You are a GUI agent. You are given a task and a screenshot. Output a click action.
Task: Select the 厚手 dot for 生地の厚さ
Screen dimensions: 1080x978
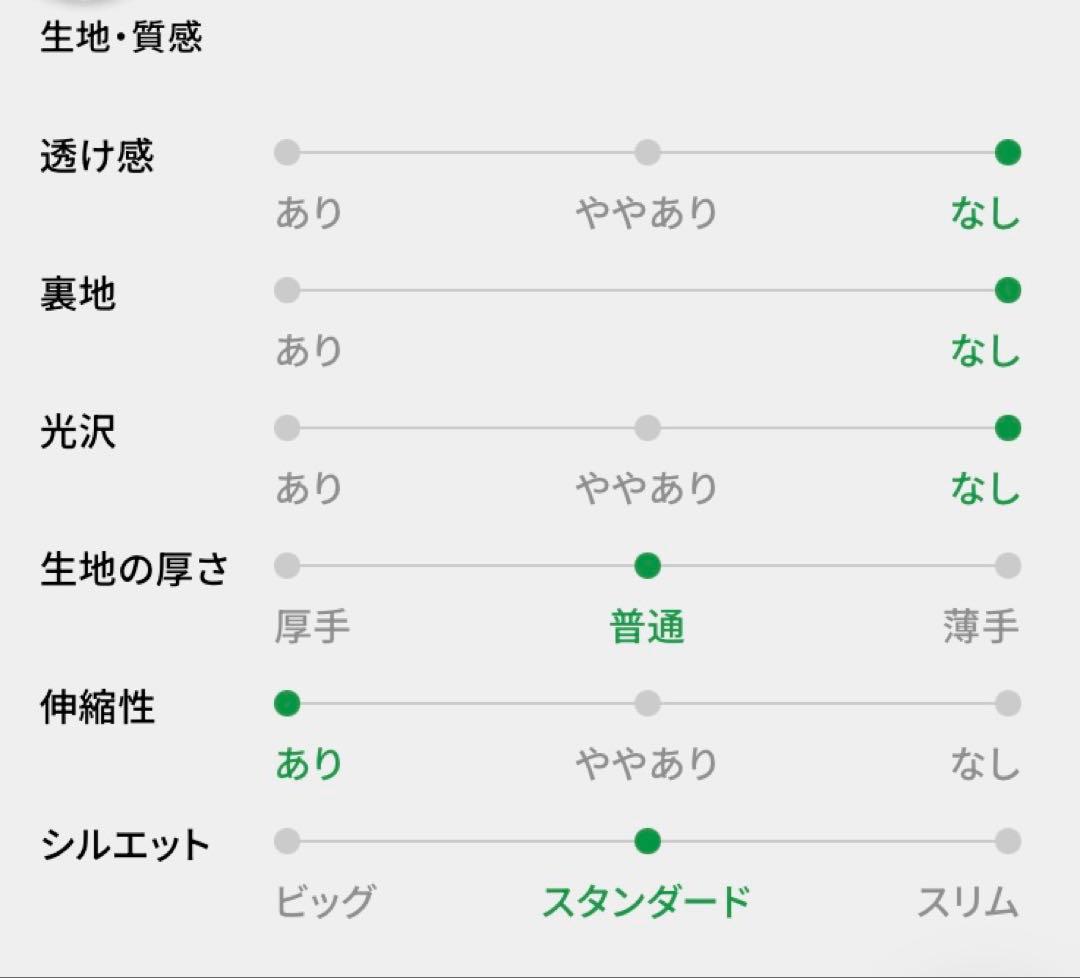tap(287, 566)
